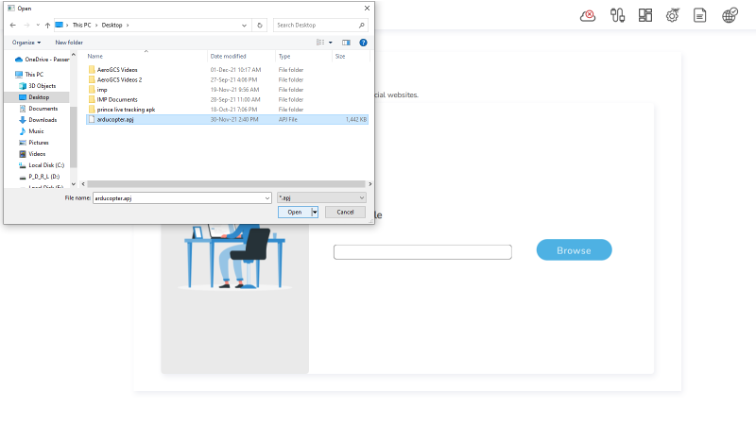Click the firmware file path field beside Browse

[x=422, y=252]
